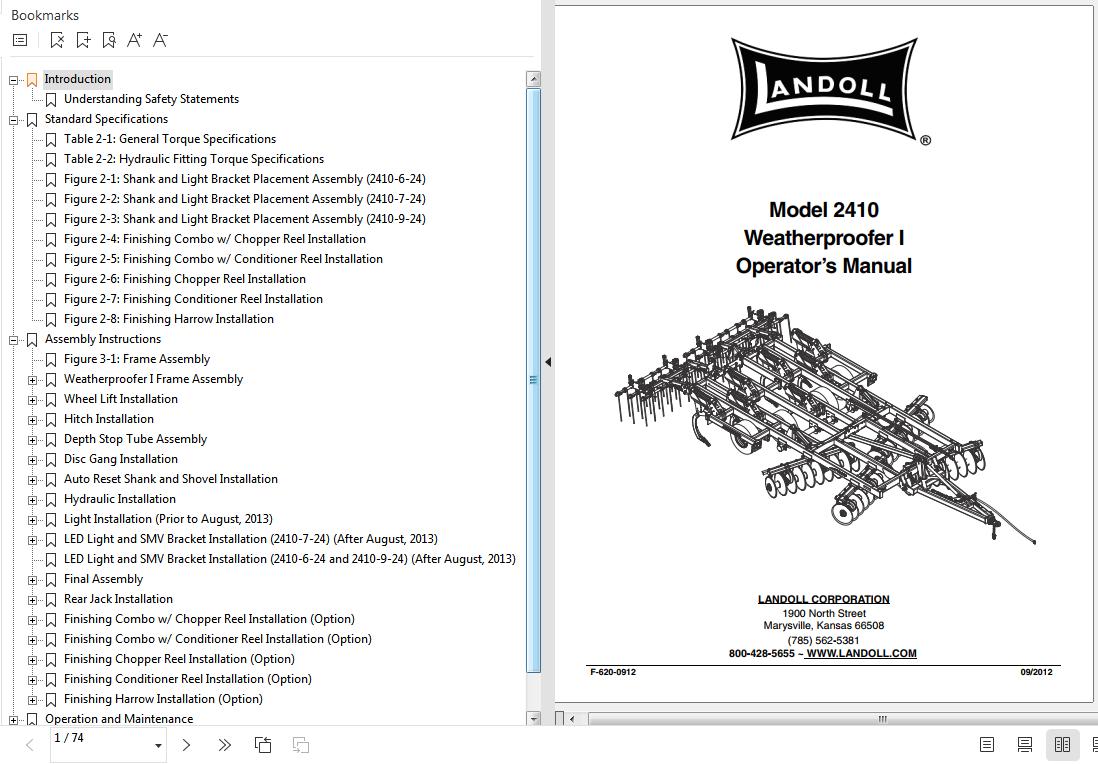
Task: Go to previous page arrow
Action: click(29, 745)
